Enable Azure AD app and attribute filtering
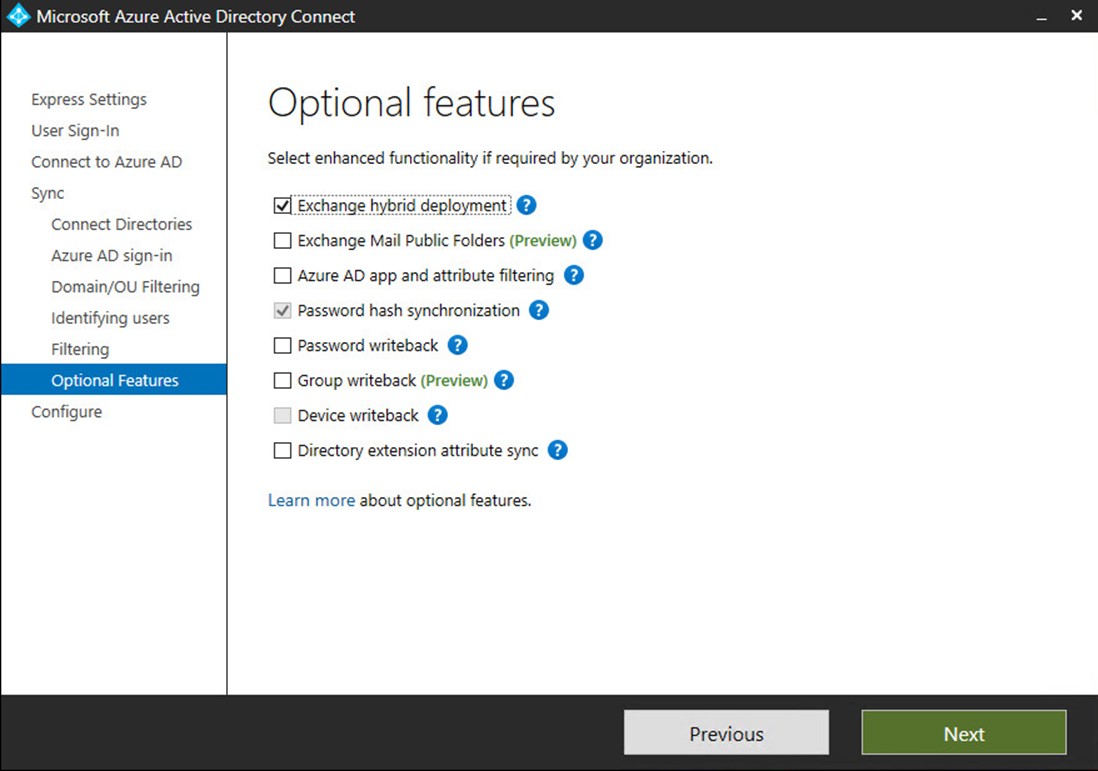 282,275
